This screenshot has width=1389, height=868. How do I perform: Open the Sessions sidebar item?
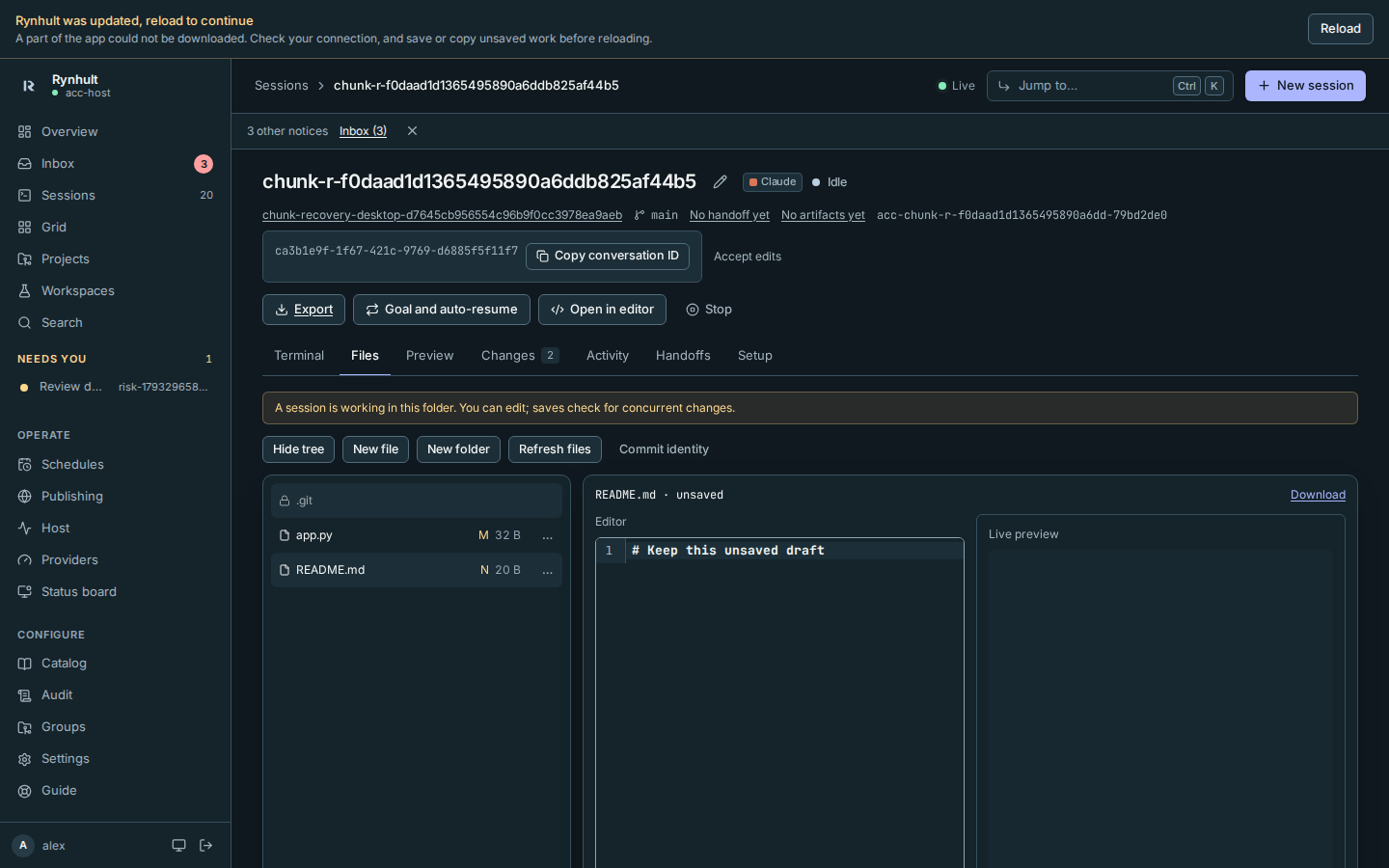point(116,195)
